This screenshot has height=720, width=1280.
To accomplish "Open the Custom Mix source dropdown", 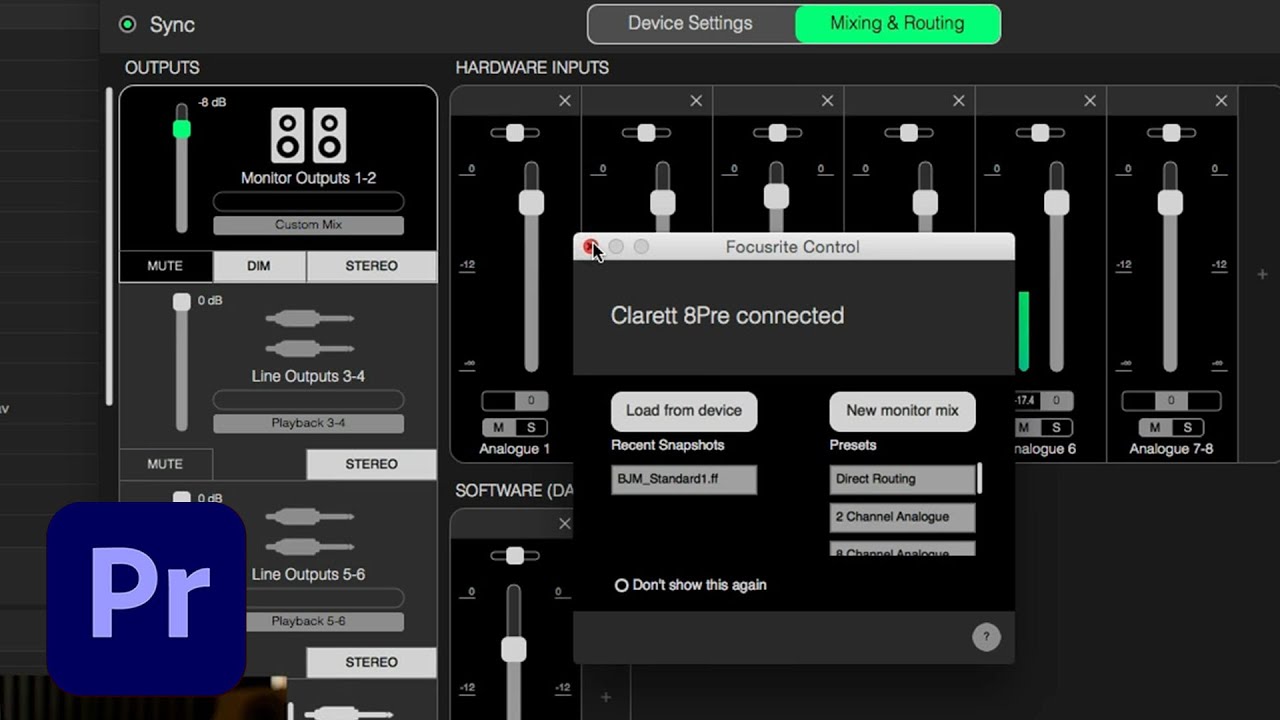I will point(308,225).
